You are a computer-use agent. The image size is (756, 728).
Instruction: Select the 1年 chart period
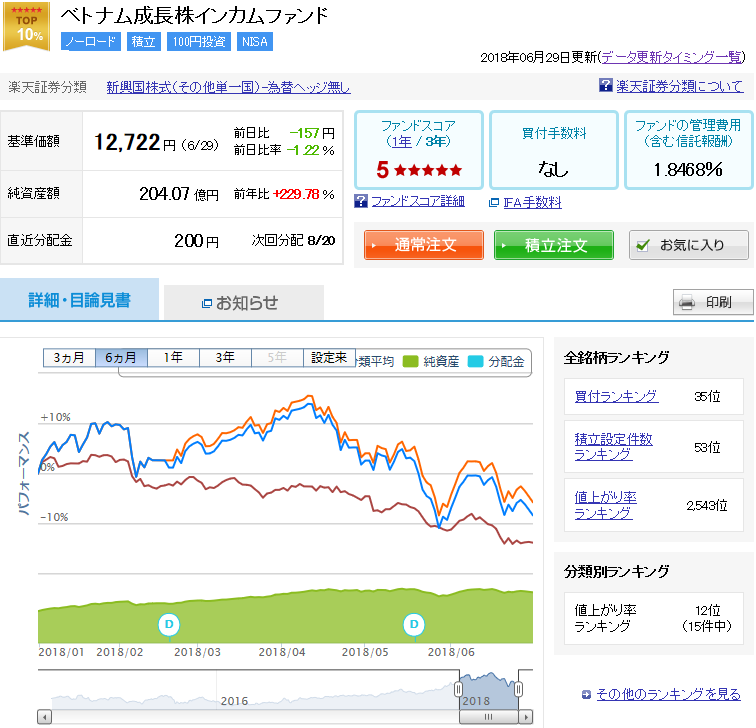[x=173, y=358]
